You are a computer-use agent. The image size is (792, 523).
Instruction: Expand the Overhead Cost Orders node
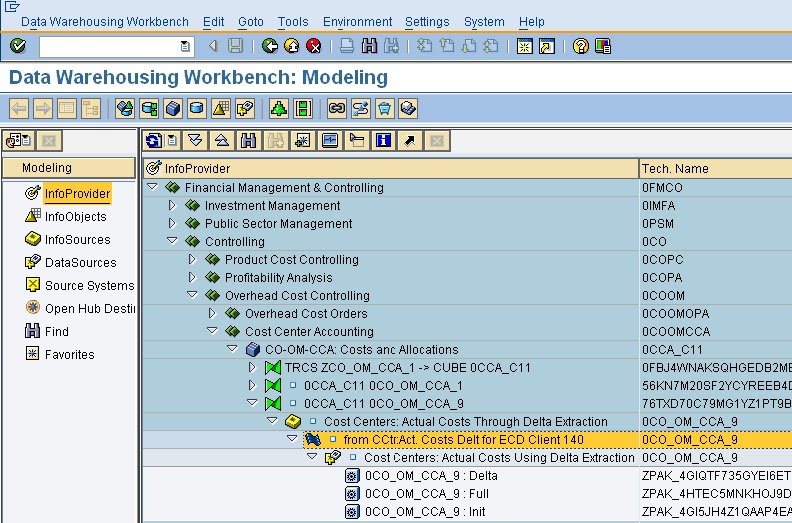(x=212, y=313)
